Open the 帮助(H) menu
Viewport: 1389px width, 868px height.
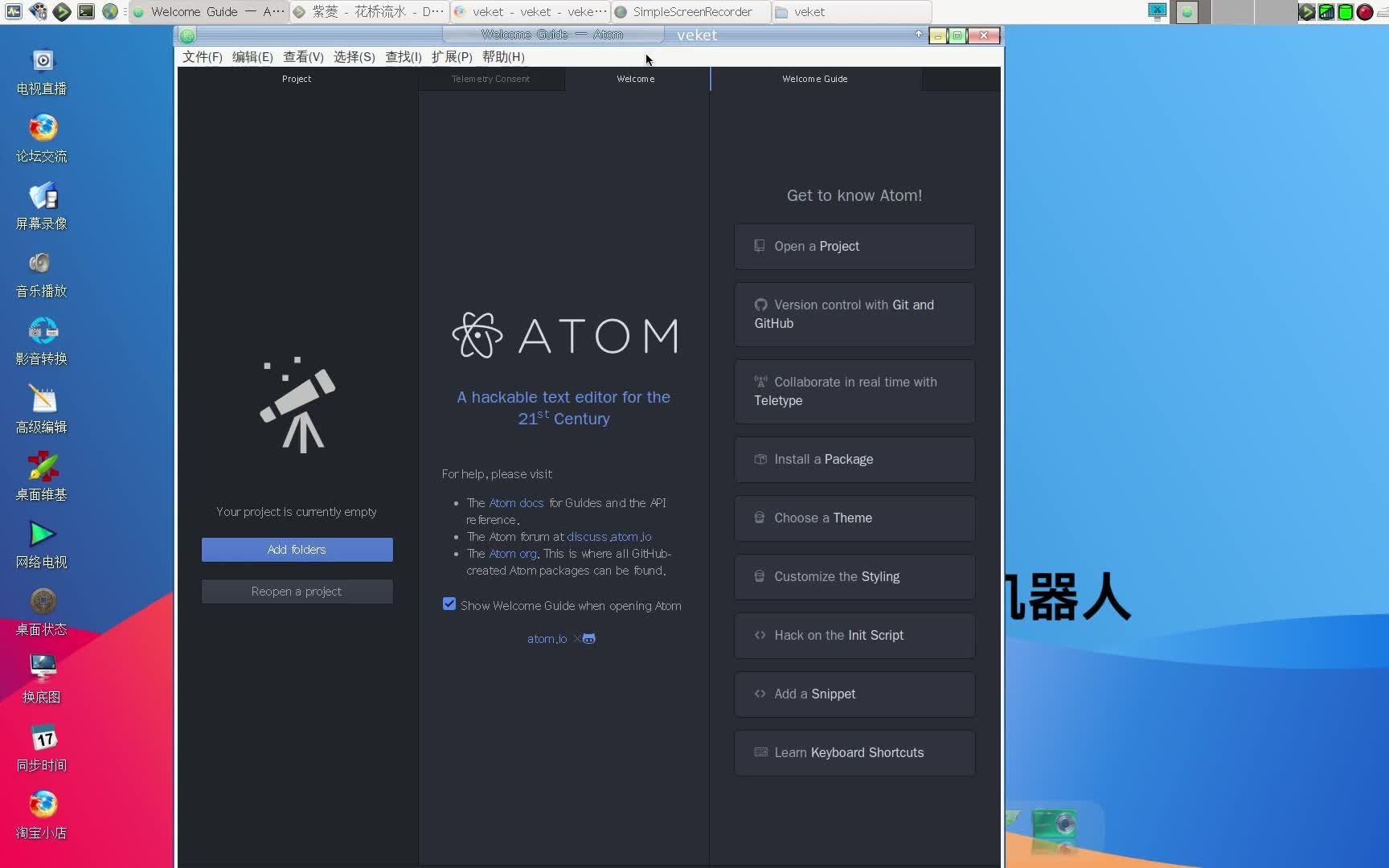[x=503, y=57]
